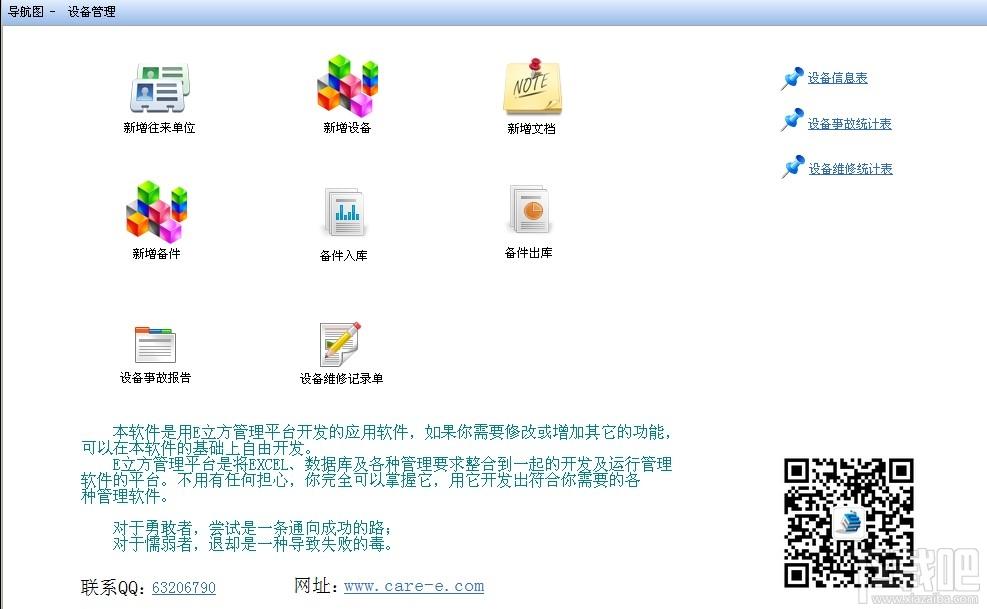Open the 备件入库 bar chart icon
Image resolution: width=987 pixels, height=609 pixels.
point(344,212)
